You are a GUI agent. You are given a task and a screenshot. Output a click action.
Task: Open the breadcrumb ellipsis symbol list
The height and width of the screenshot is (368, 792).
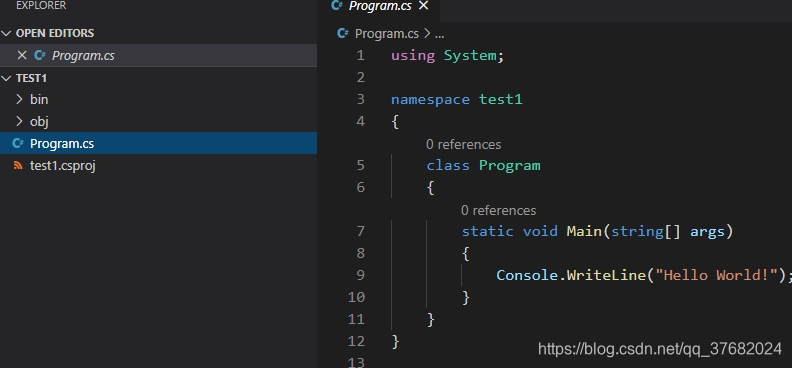click(x=439, y=34)
